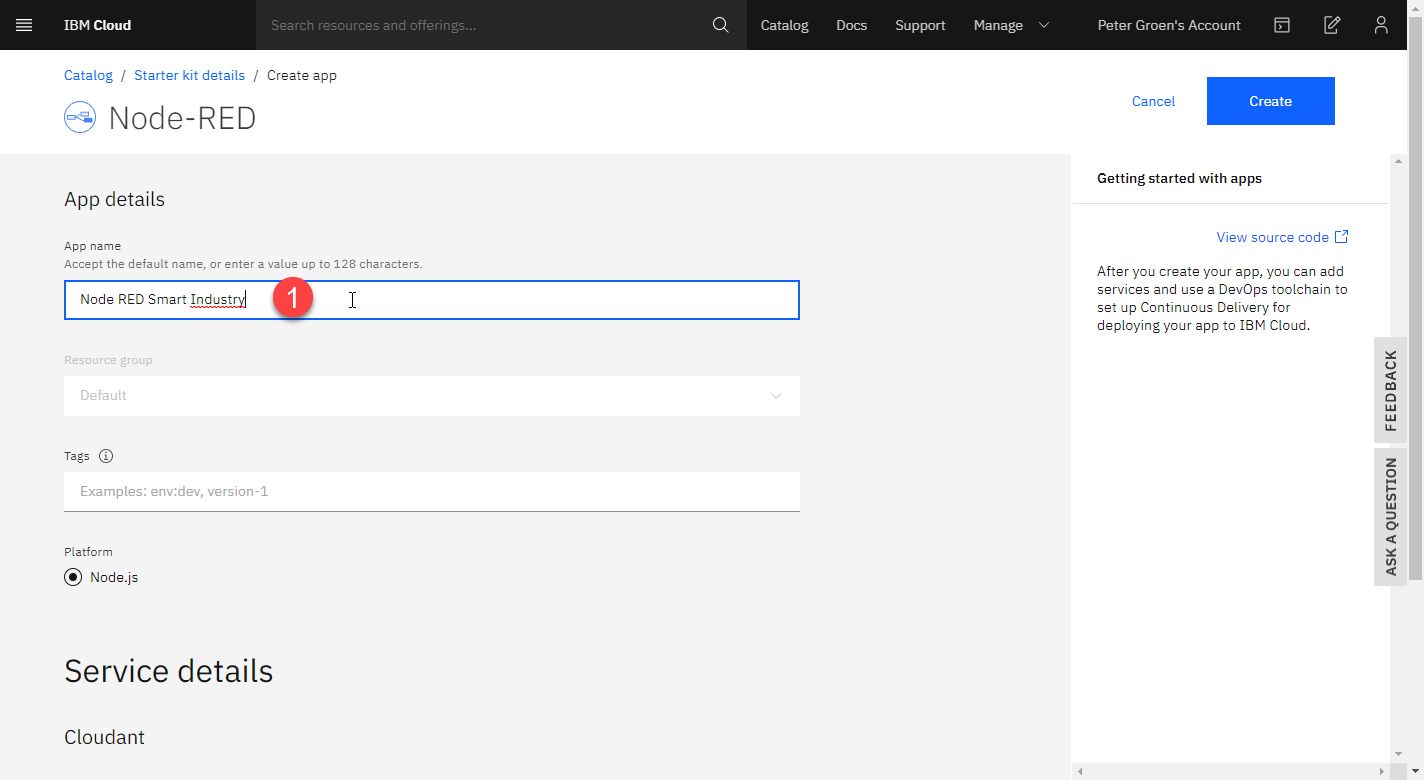Image resolution: width=1424 pixels, height=780 pixels.
Task: Click the Service details heading
Action: (x=168, y=670)
